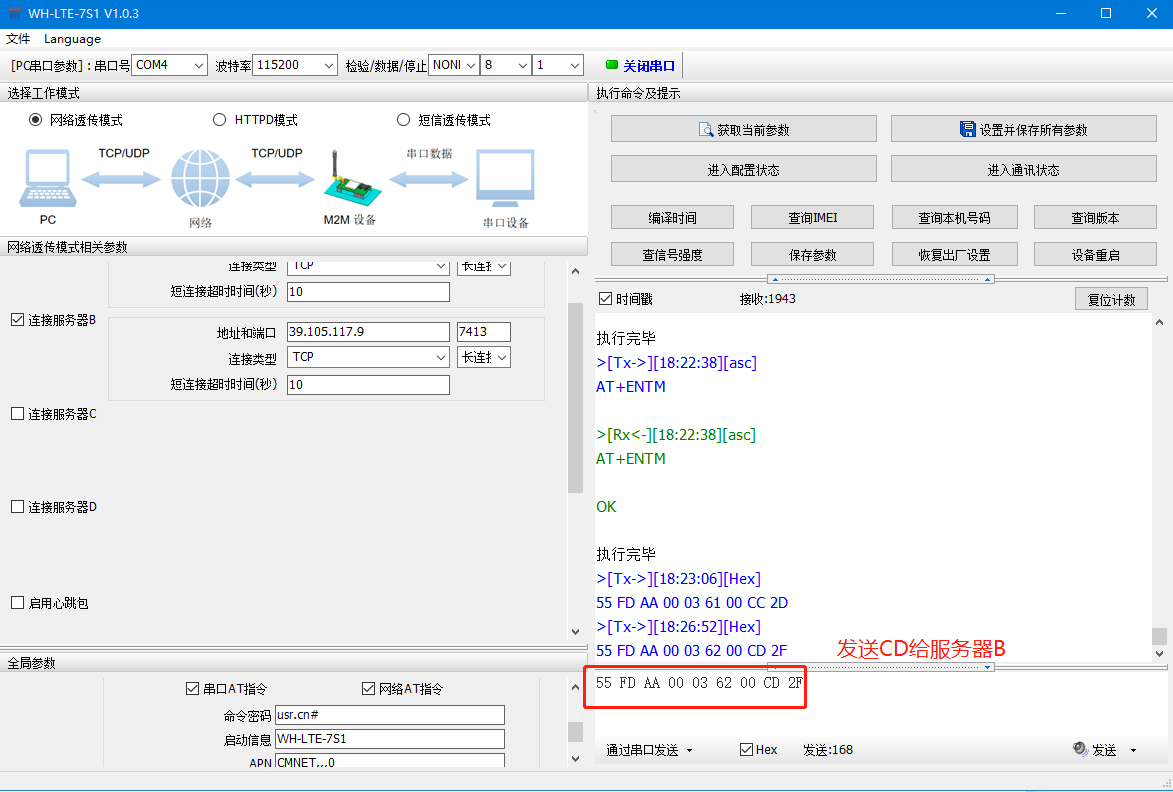Click the save disk icon on 设置并保存所有参数
Image resolution: width=1173 pixels, height=792 pixels.
(967, 130)
